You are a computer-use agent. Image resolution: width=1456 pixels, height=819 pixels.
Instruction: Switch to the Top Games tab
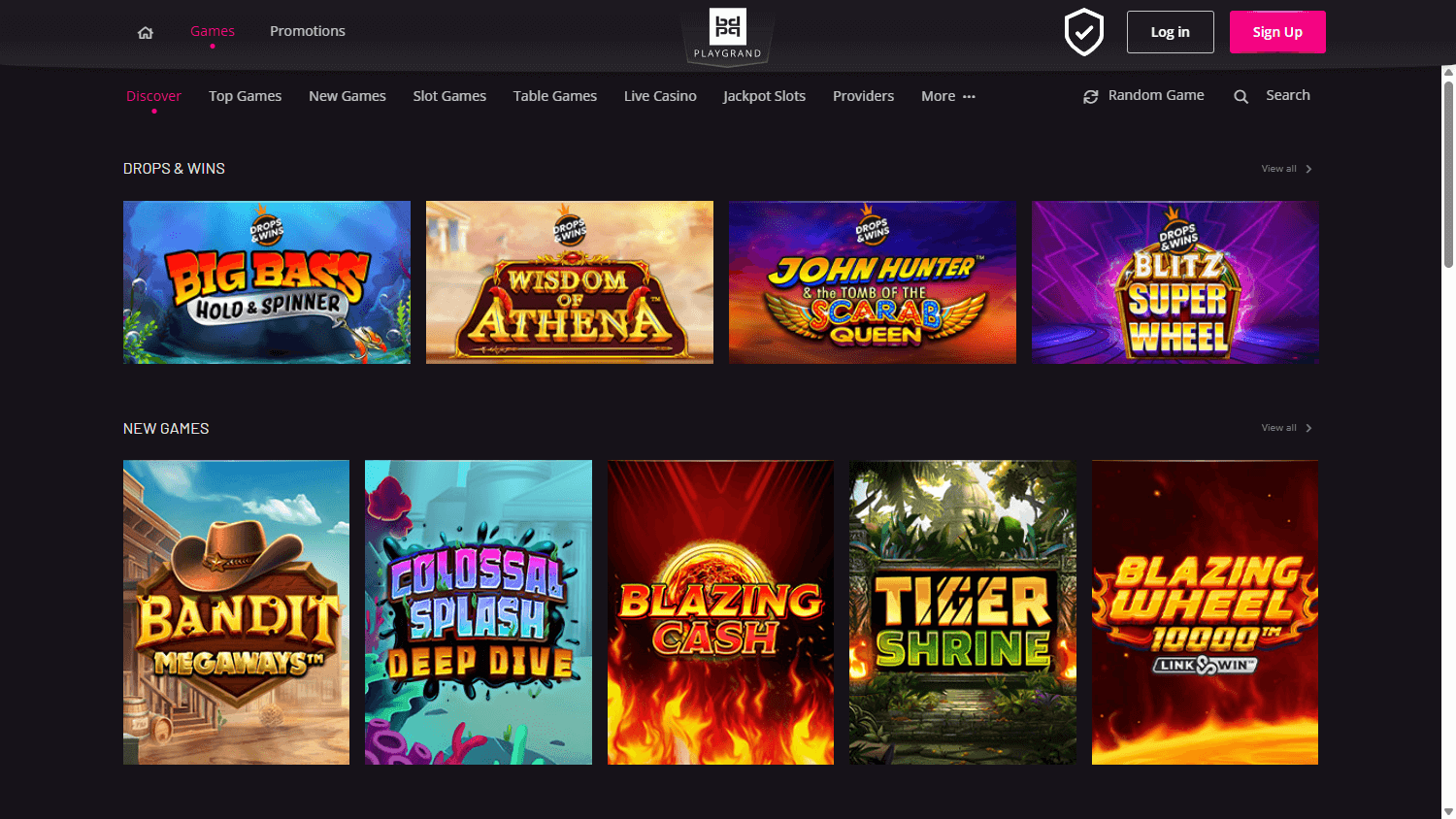point(245,96)
